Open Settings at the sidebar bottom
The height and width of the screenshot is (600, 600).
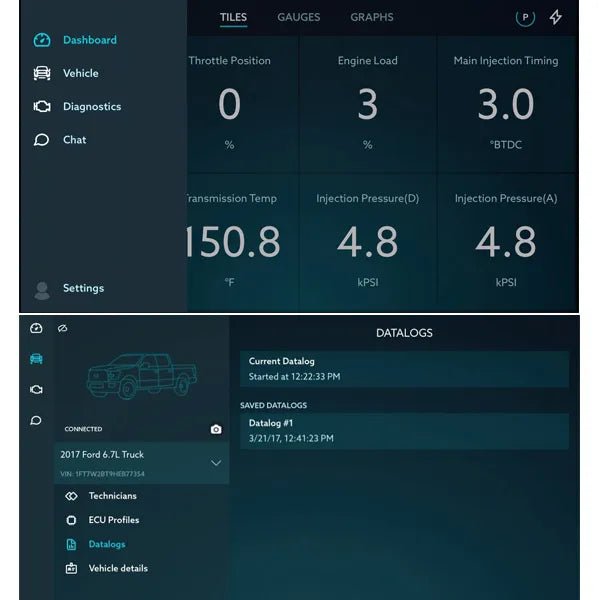click(x=83, y=288)
